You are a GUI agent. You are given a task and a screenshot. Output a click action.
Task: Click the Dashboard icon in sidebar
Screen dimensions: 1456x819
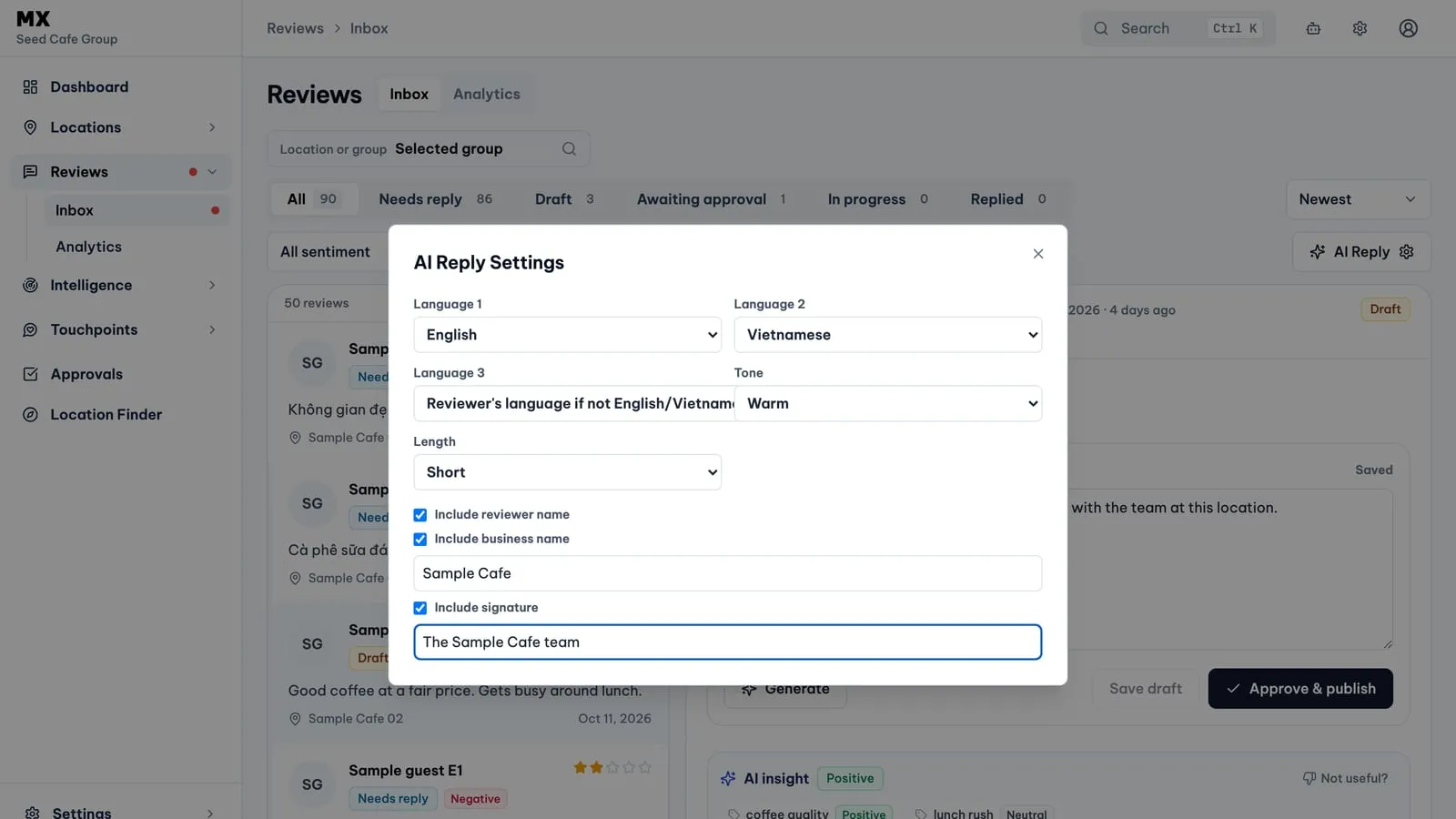click(x=30, y=87)
